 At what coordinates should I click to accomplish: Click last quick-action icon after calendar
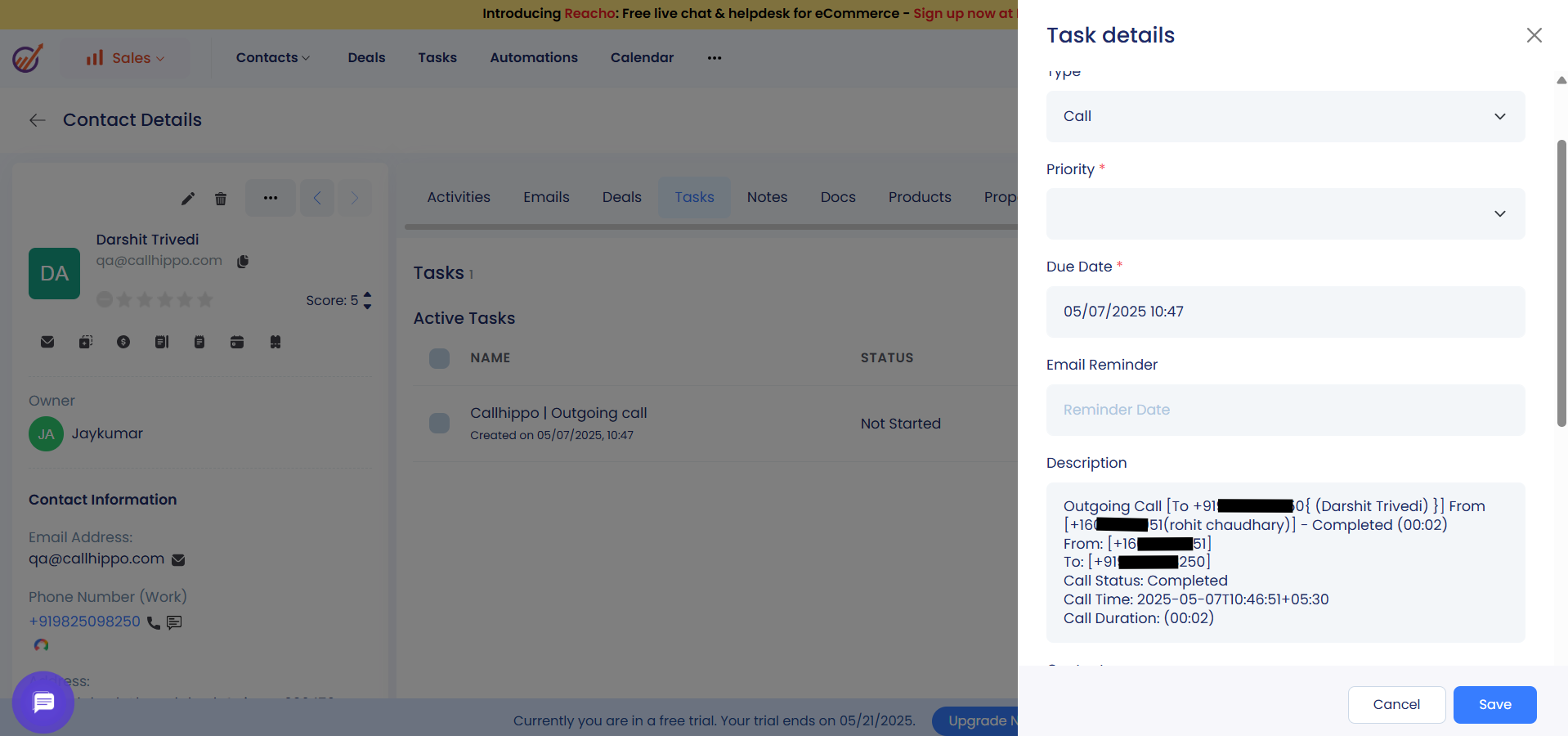click(x=276, y=342)
